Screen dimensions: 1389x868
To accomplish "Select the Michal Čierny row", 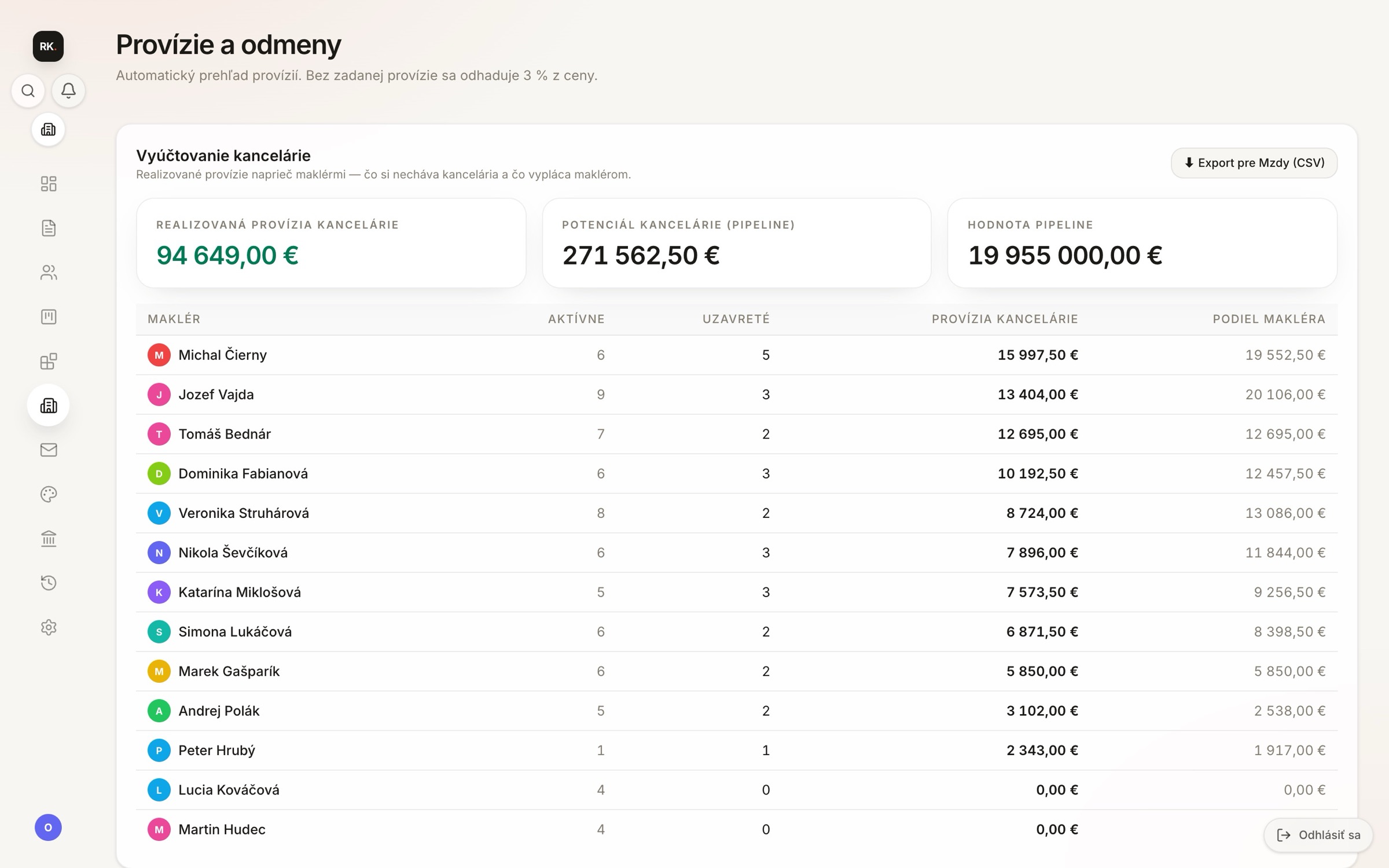I will (x=737, y=355).
